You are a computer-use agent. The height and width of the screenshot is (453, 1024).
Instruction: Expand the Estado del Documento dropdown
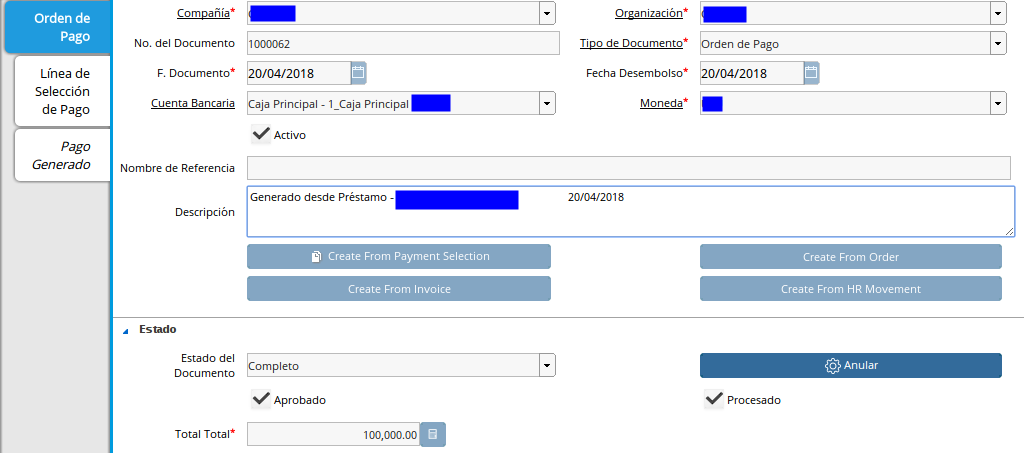(x=547, y=366)
